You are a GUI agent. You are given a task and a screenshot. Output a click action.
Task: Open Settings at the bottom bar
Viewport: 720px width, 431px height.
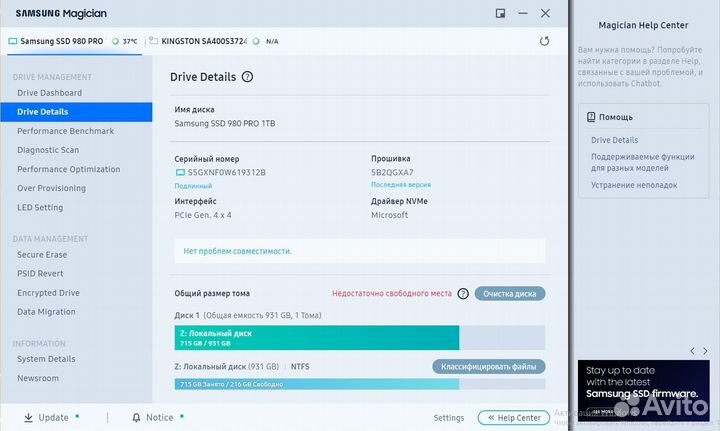coord(448,418)
